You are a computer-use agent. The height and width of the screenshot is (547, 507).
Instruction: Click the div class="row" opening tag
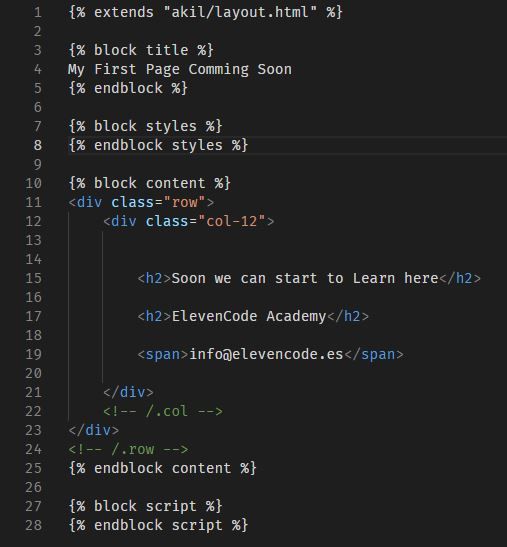tap(141, 202)
